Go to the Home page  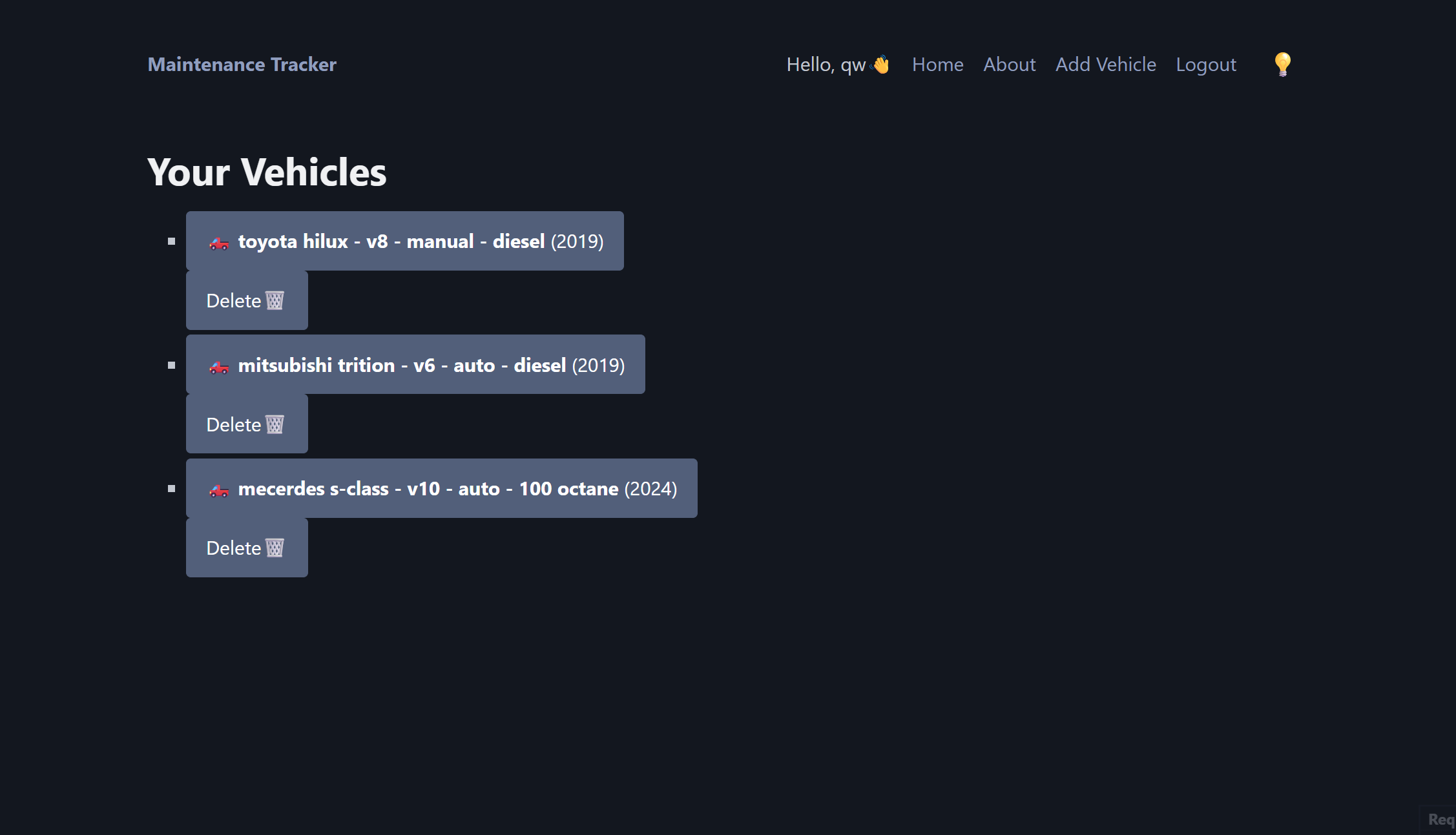pyautogui.click(x=937, y=65)
